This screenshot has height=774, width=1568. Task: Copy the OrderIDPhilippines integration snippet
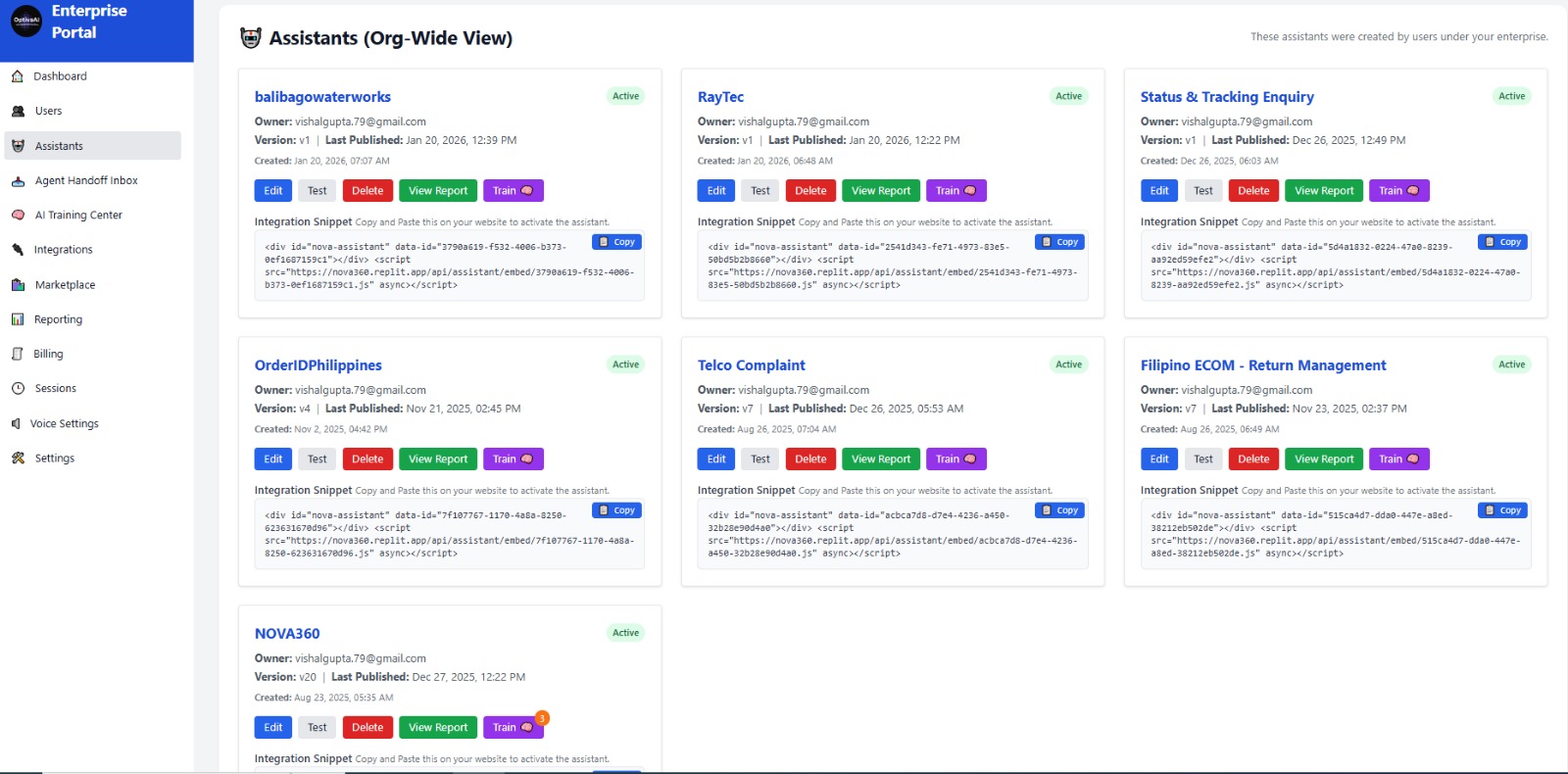tap(617, 510)
